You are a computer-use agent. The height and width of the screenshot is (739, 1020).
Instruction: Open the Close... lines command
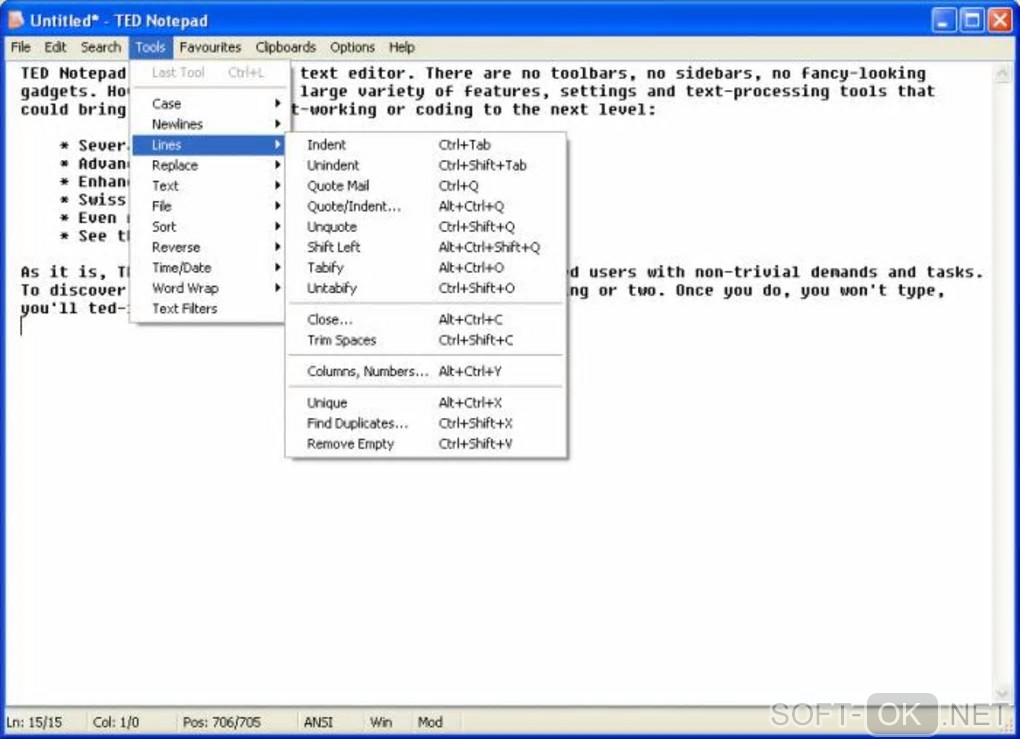pos(426,319)
